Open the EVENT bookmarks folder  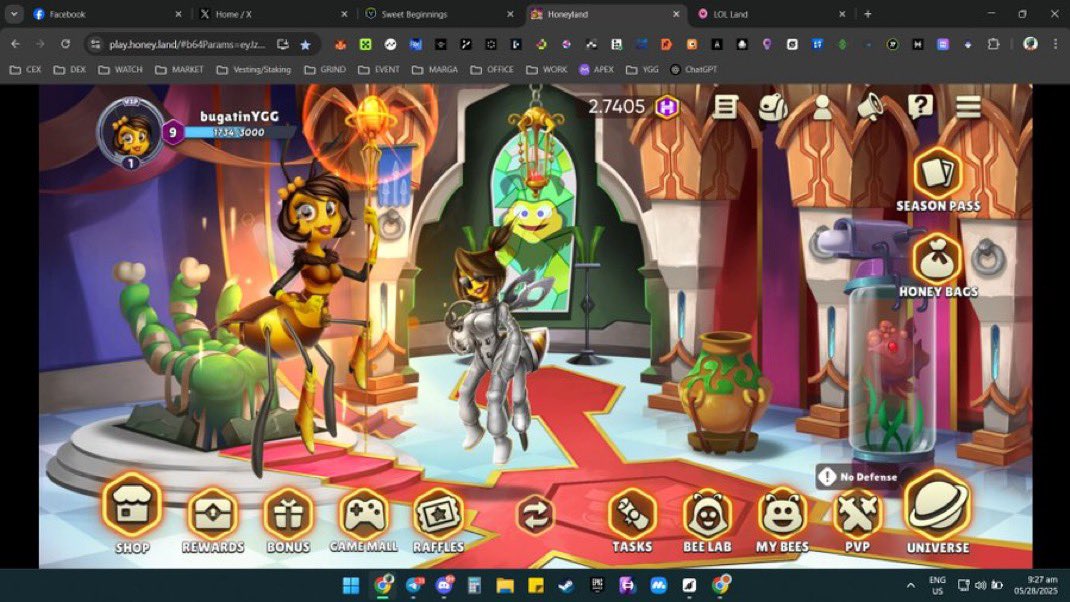point(379,70)
